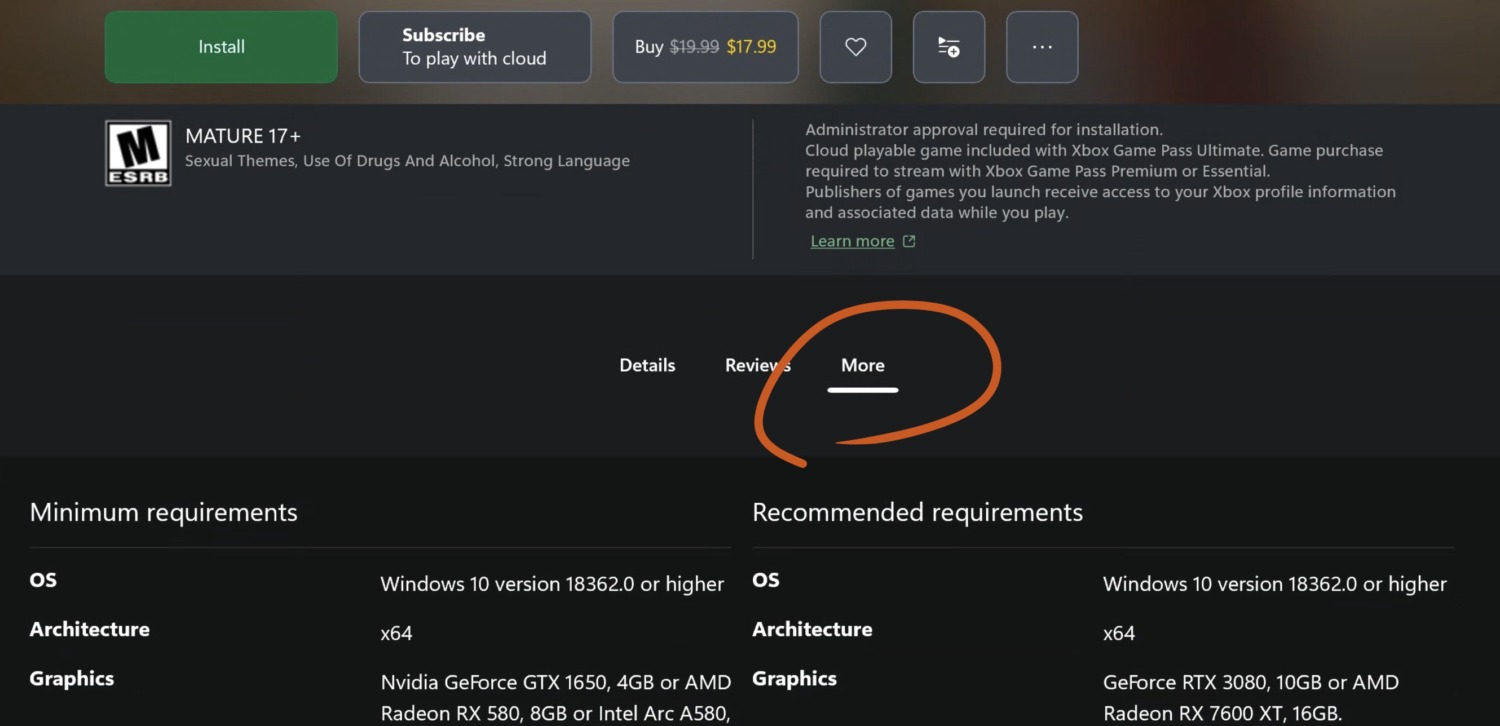Click the add-to-play-later queue icon
Viewport: 1500px width, 726px height.
click(x=948, y=47)
